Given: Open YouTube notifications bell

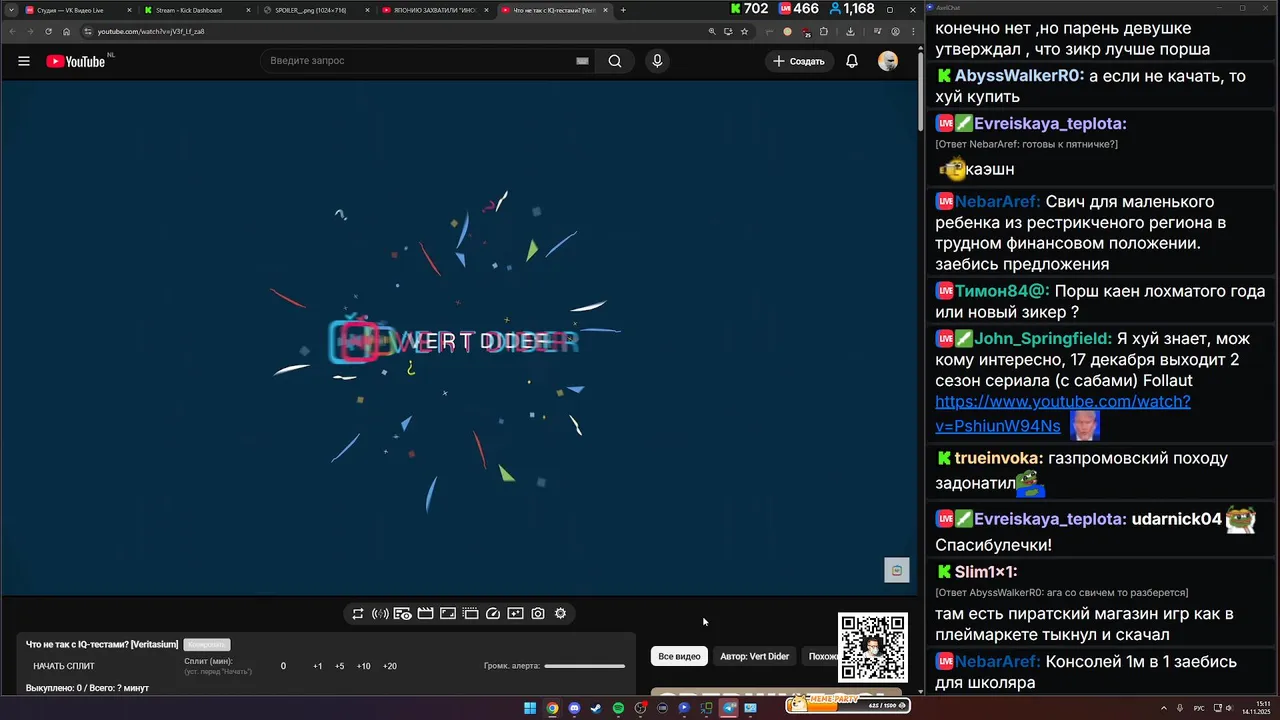Looking at the screenshot, I should tap(852, 61).
